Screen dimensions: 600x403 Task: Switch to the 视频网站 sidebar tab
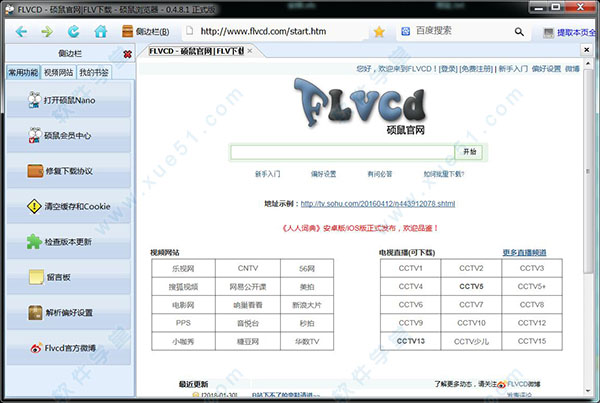click(x=59, y=72)
